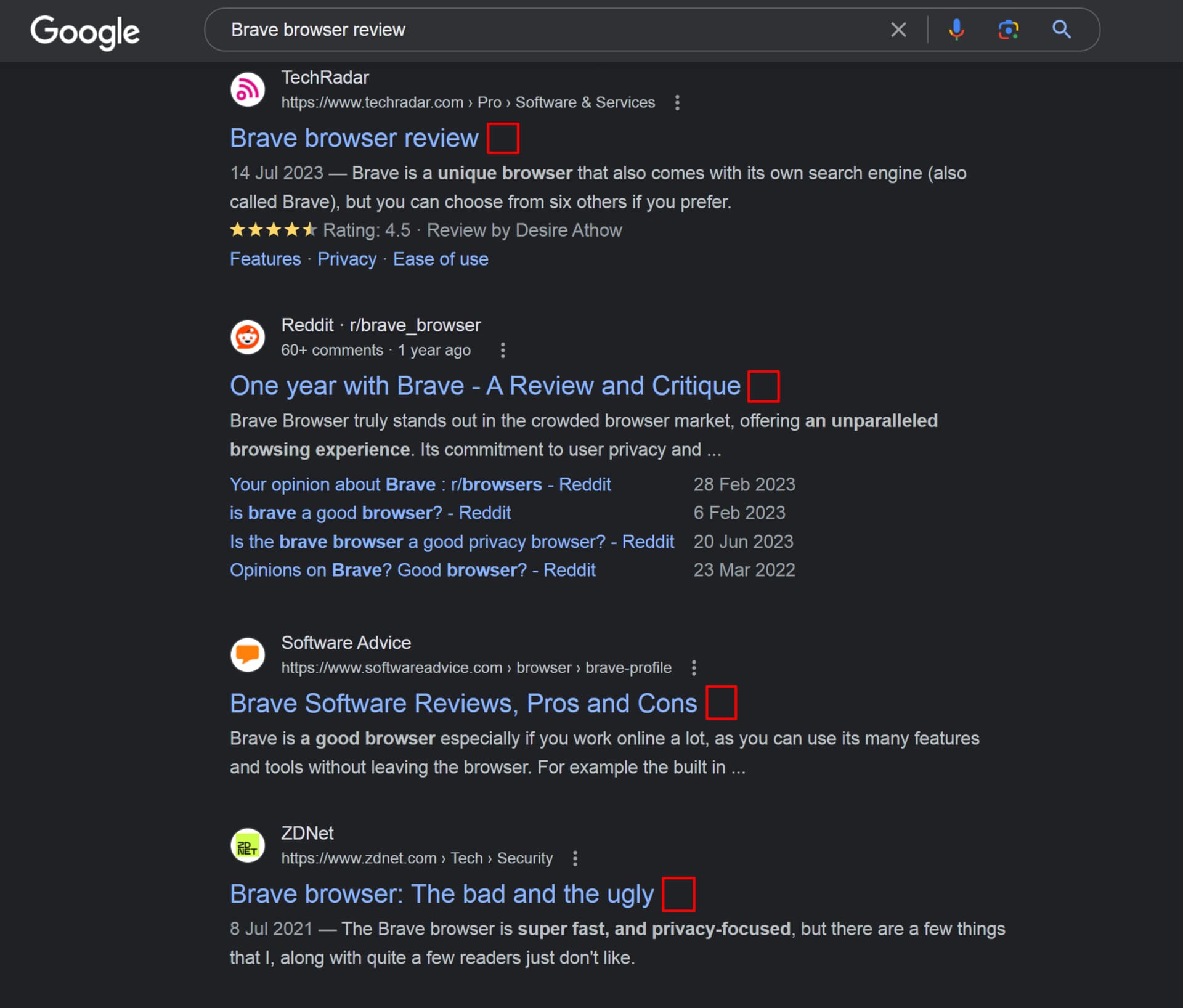Click the ZDNet site name
Image resolution: width=1183 pixels, height=1008 pixels.
coord(307,834)
